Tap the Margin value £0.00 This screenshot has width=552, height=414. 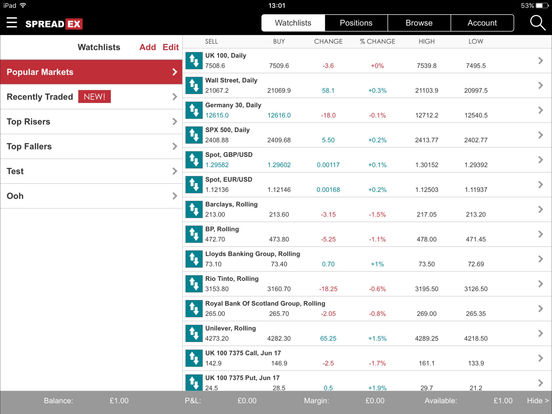pos(375,401)
